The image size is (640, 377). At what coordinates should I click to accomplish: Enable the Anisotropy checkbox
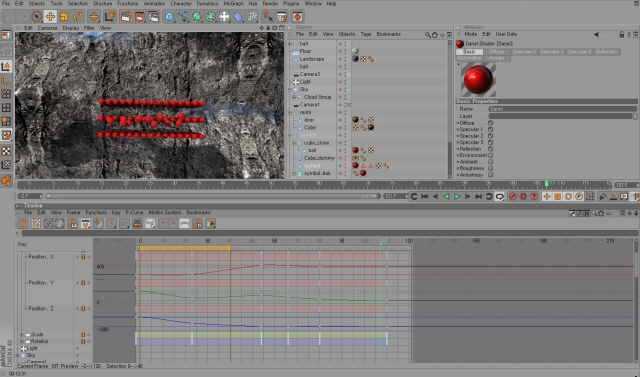tap(491, 175)
